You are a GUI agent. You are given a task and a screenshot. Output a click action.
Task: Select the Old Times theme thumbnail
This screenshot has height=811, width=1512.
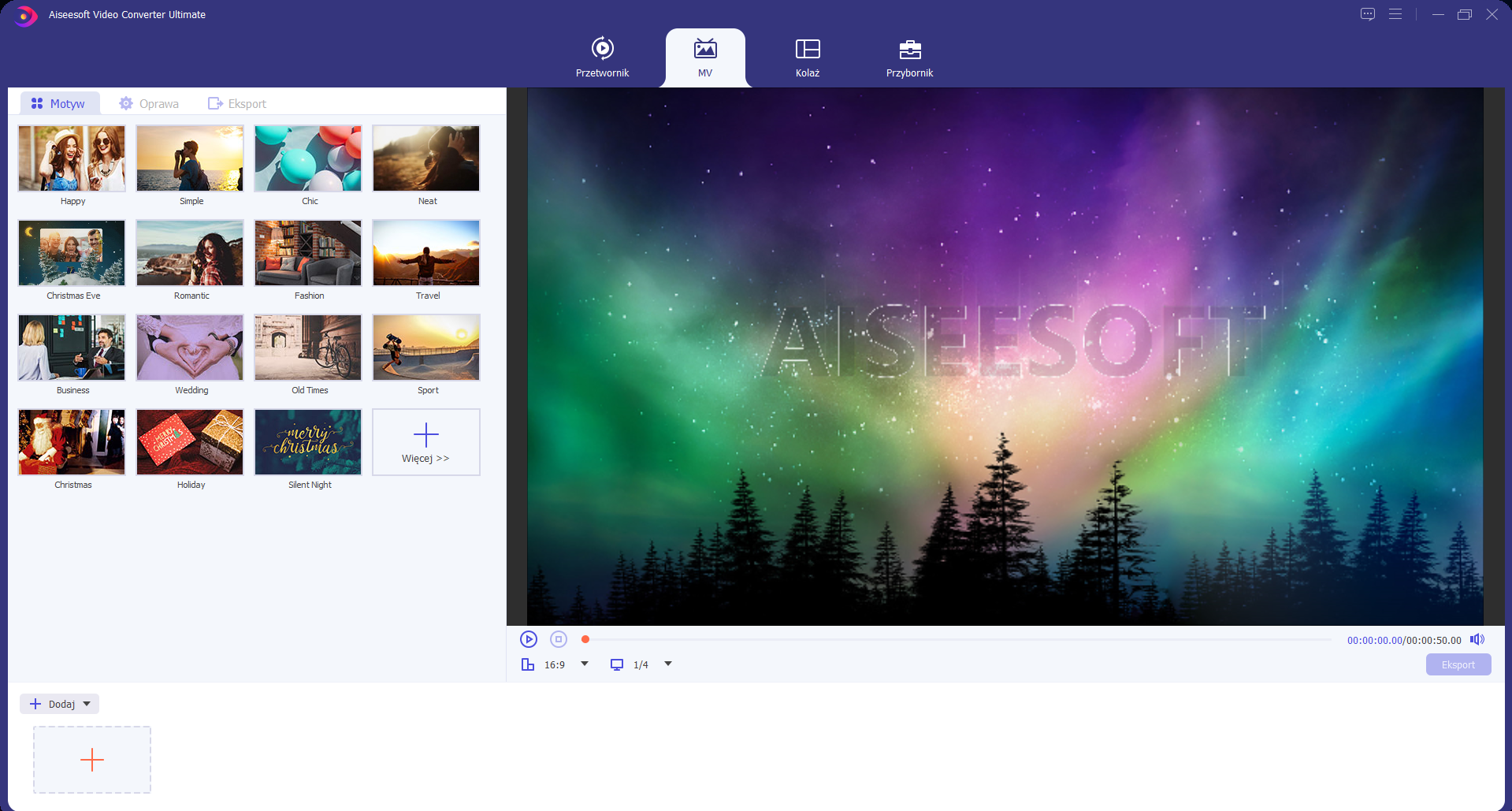click(x=308, y=348)
